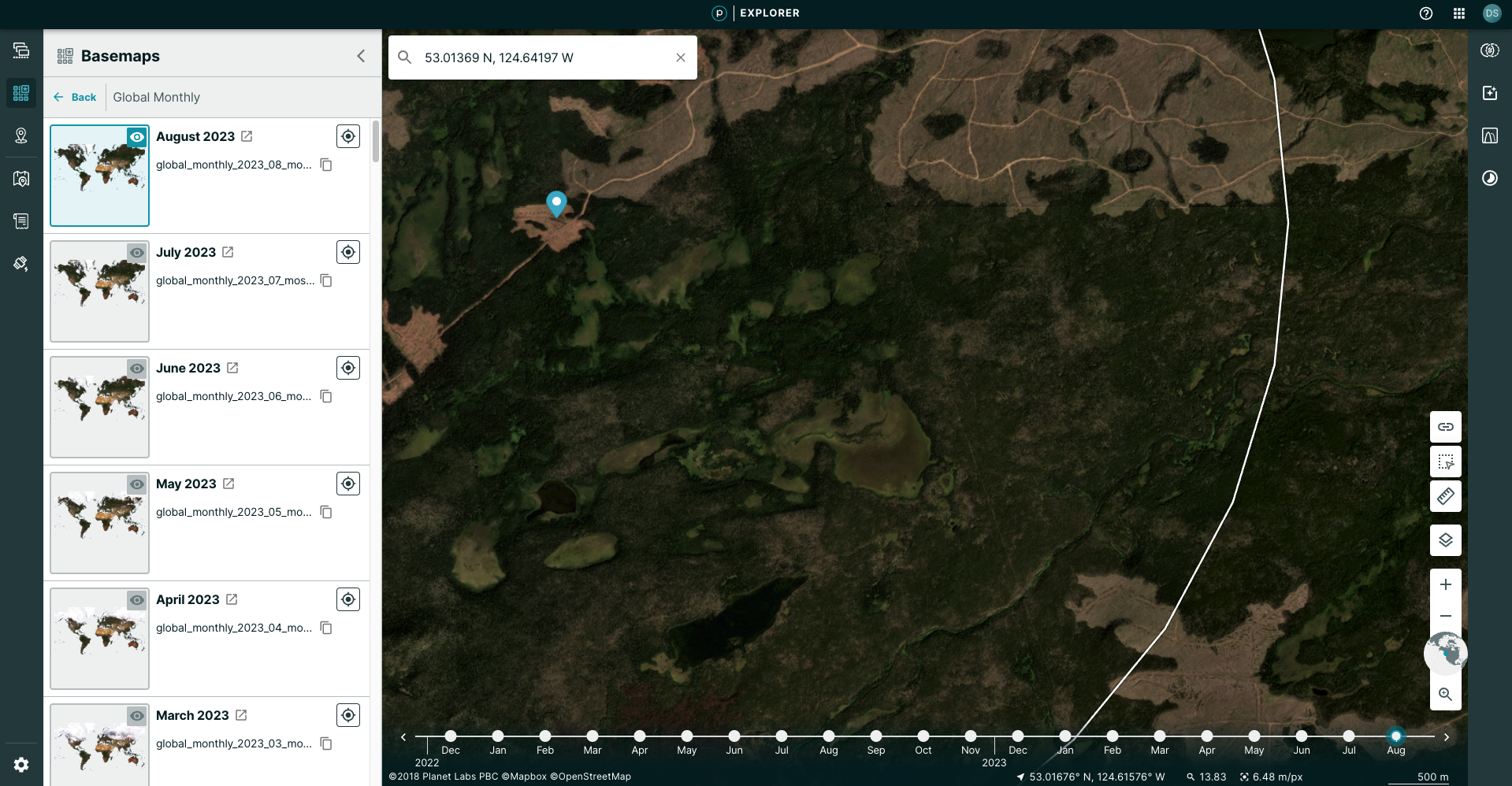Open the layers panel icon in left sidebar
Viewport: 1512px width, 786px height.
21,50
